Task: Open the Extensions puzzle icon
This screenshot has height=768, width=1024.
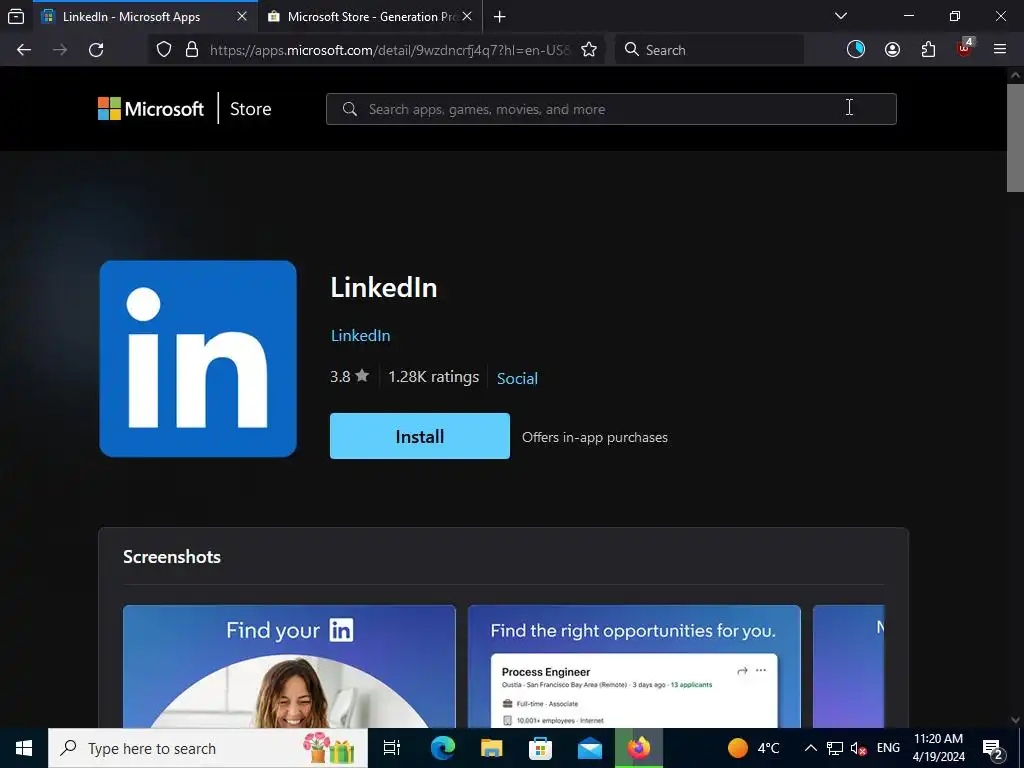Action: pyautogui.click(x=928, y=50)
